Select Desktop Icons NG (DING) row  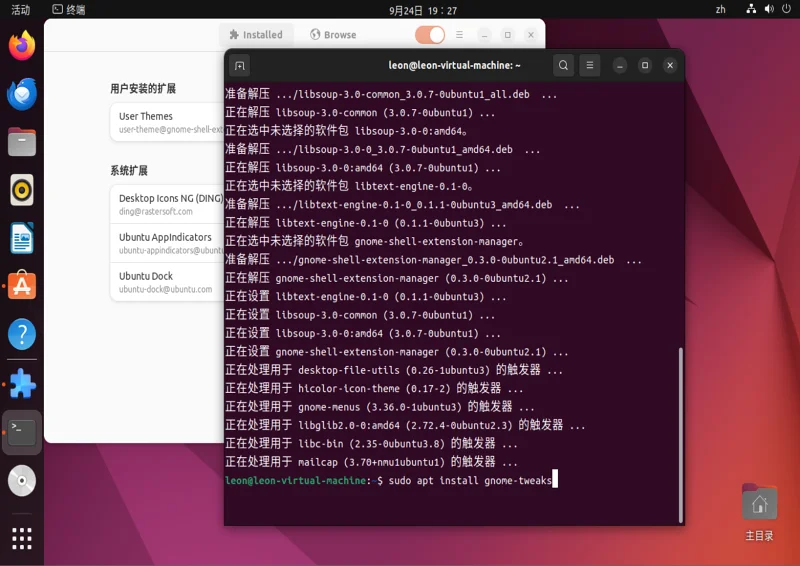(167, 204)
